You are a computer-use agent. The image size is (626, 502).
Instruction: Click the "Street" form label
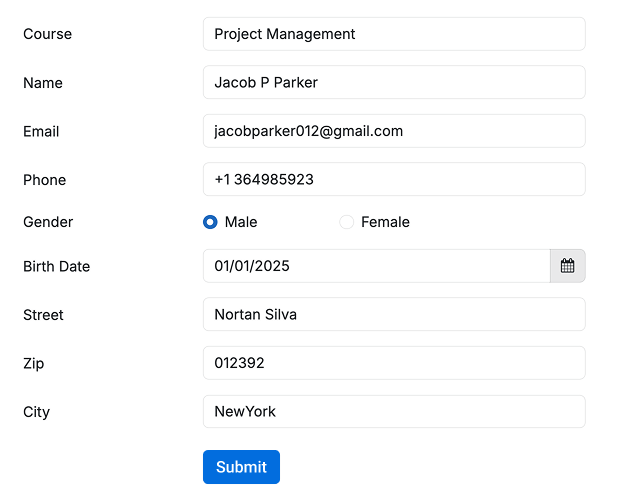click(43, 315)
